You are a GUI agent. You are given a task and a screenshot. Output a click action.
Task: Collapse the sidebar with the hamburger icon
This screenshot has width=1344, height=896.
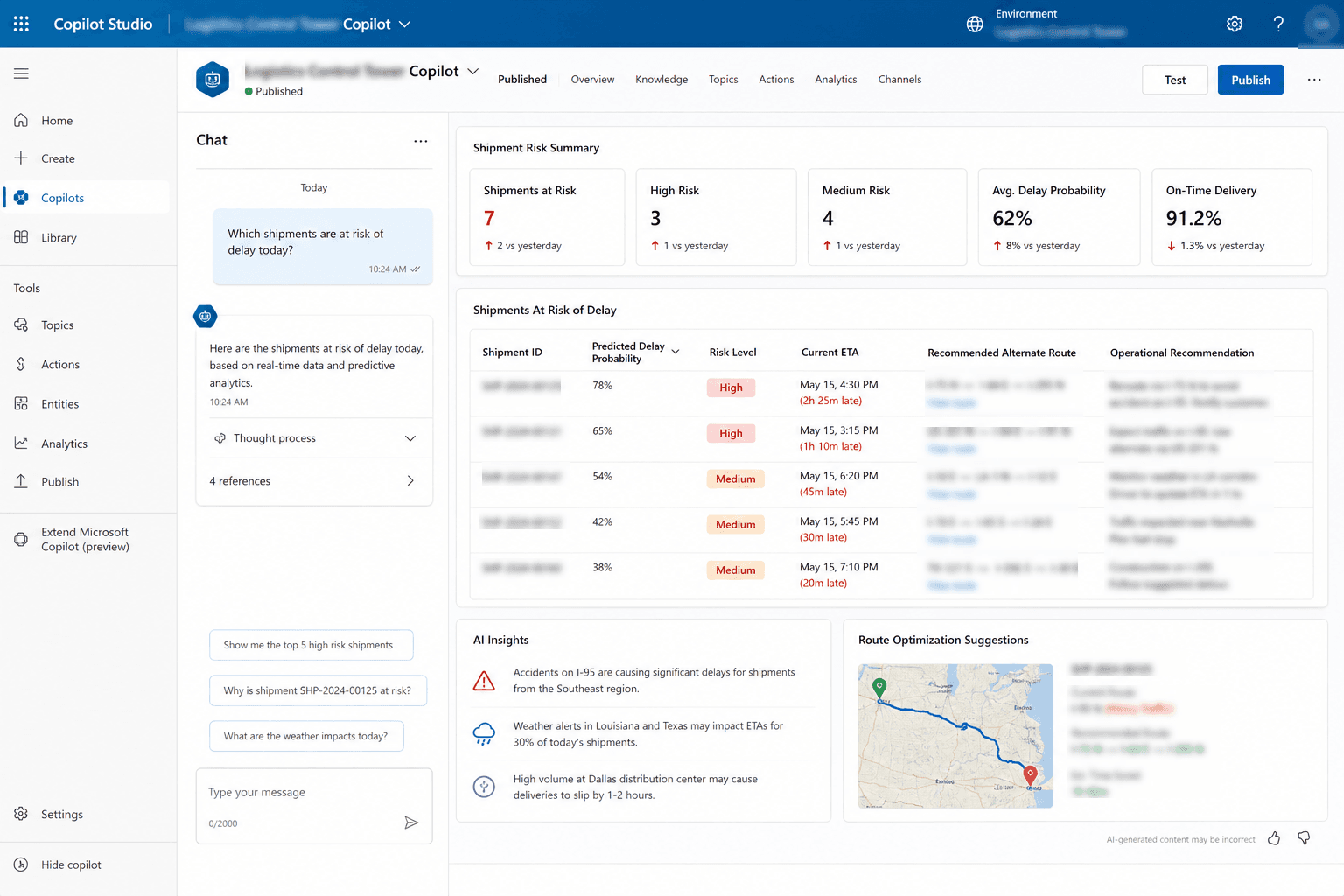coord(21,73)
